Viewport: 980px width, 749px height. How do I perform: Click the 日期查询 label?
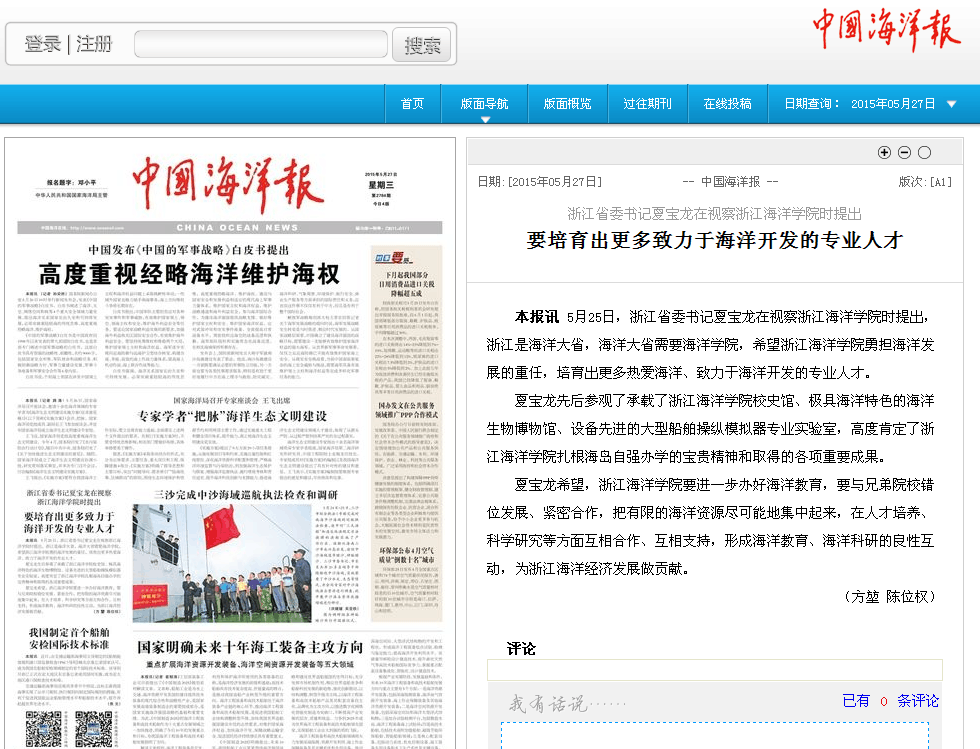click(812, 104)
